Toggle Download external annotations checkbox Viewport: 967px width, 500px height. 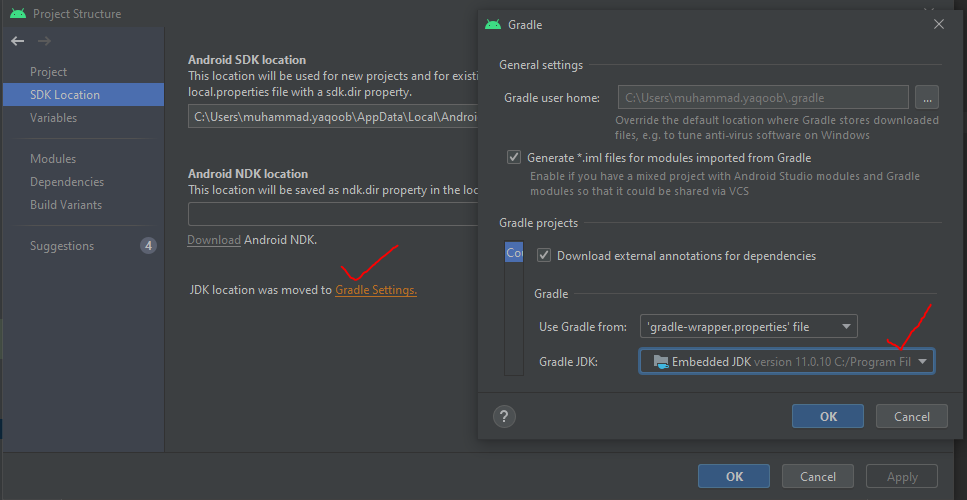544,255
